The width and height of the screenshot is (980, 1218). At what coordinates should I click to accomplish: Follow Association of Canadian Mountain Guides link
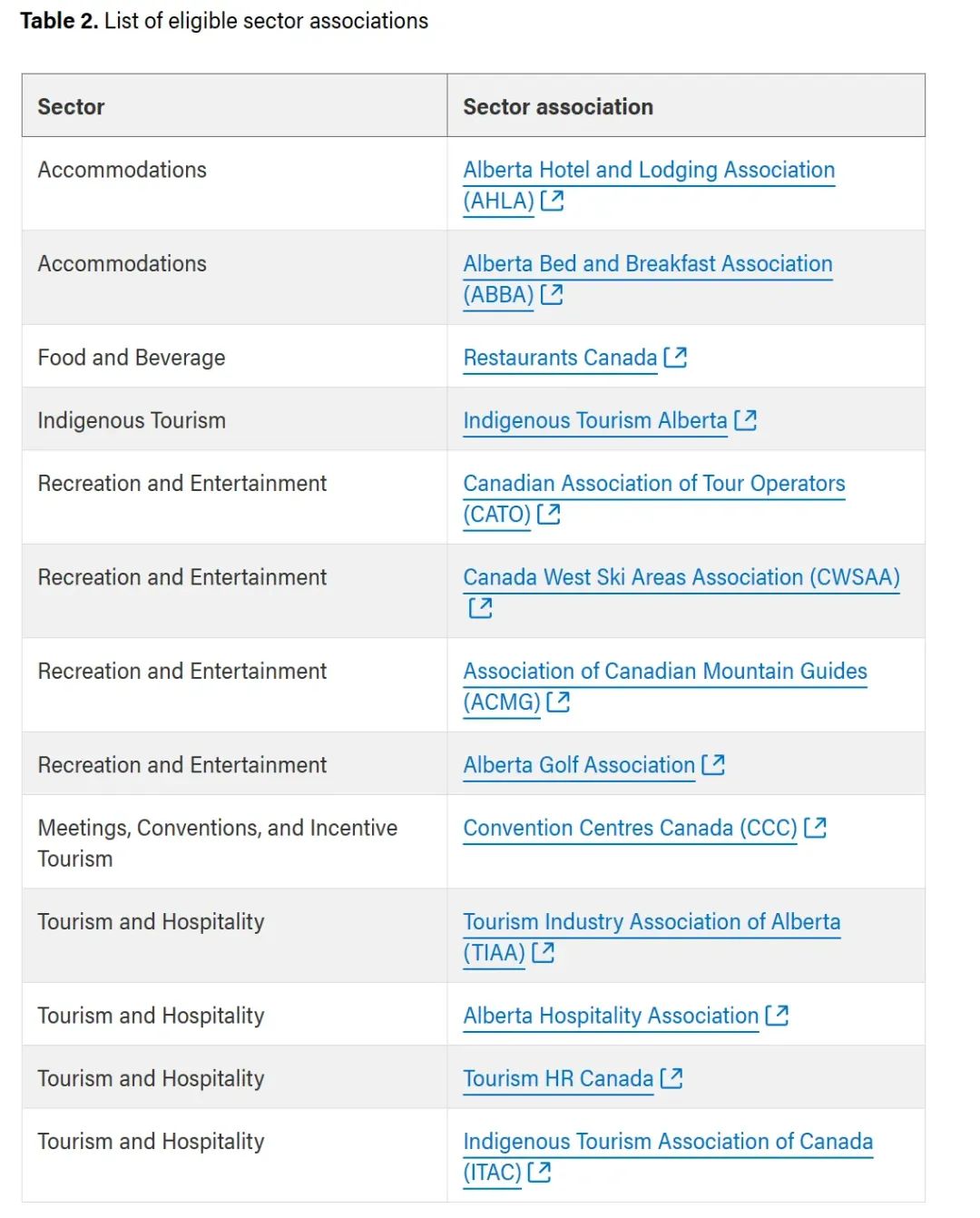pyautogui.click(x=665, y=672)
